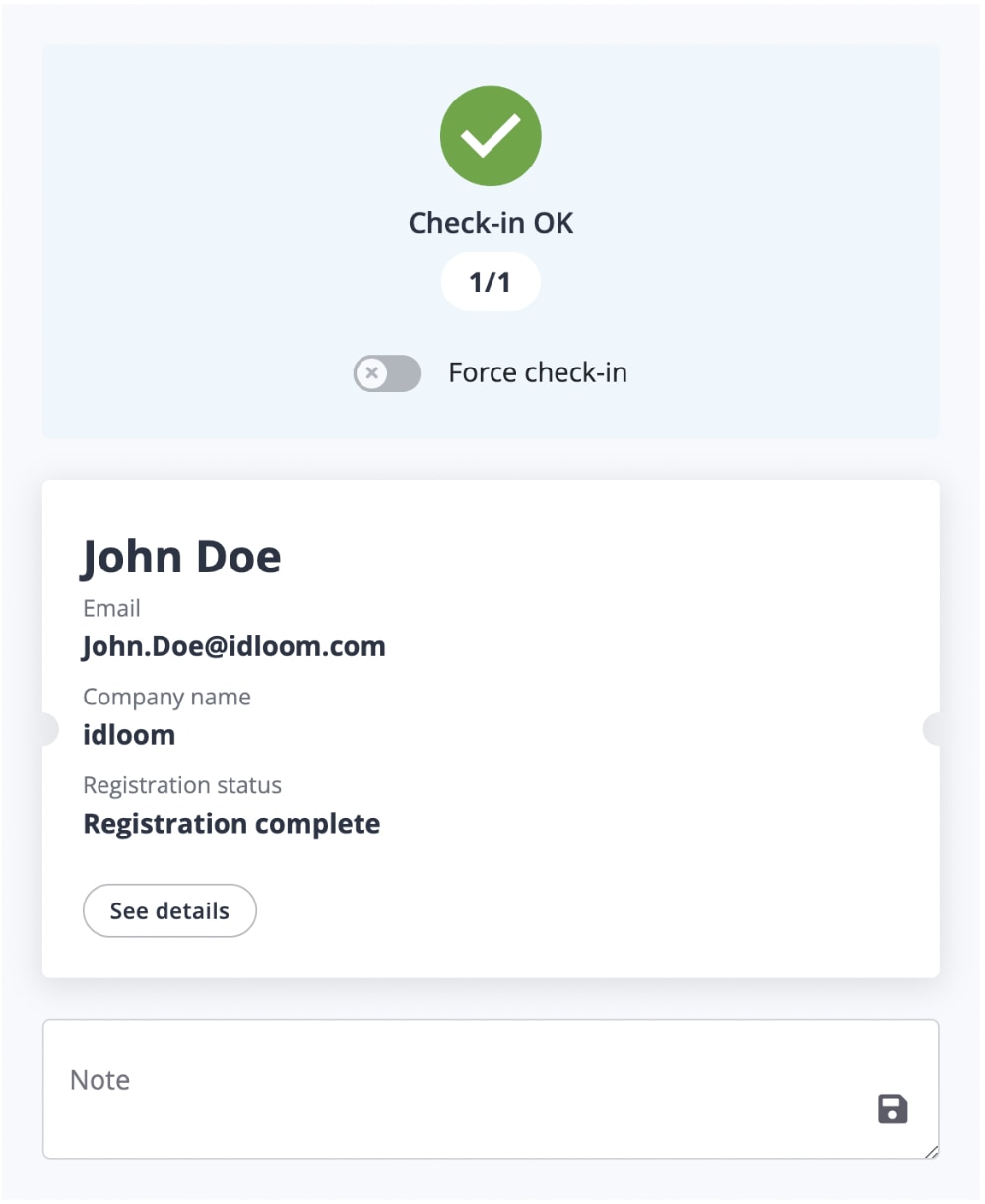The image size is (985, 1204).
Task: Click the Email field label
Action: (111, 608)
